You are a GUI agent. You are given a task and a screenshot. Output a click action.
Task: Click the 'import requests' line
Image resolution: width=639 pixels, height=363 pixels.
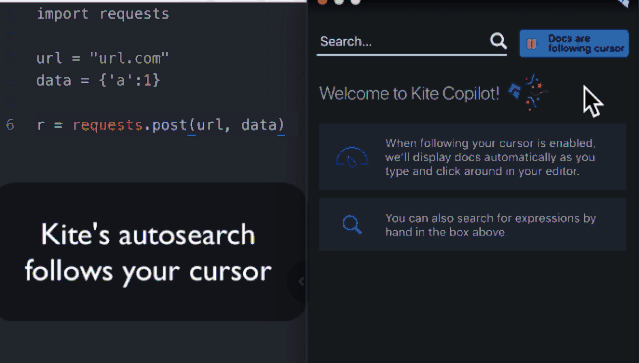(103, 14)
